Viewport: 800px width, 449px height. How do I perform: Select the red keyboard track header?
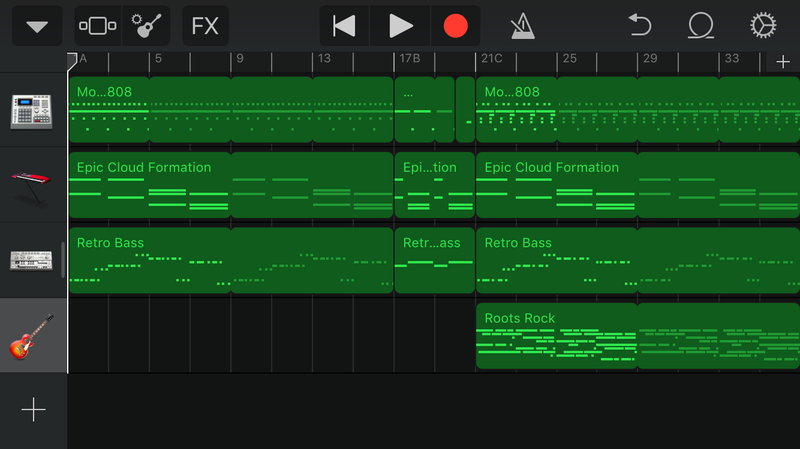[32, 186]
